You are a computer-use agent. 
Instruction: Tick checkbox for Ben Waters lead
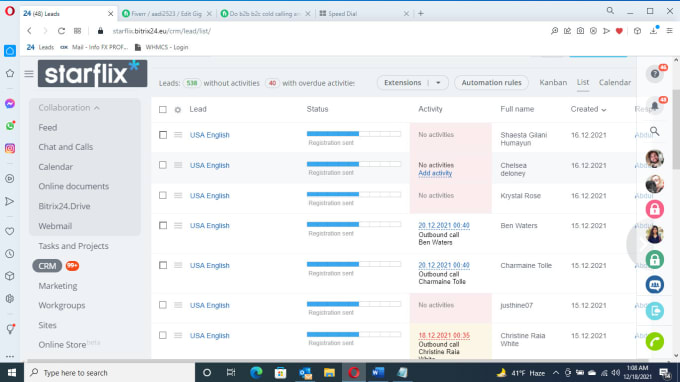point(163,225)
